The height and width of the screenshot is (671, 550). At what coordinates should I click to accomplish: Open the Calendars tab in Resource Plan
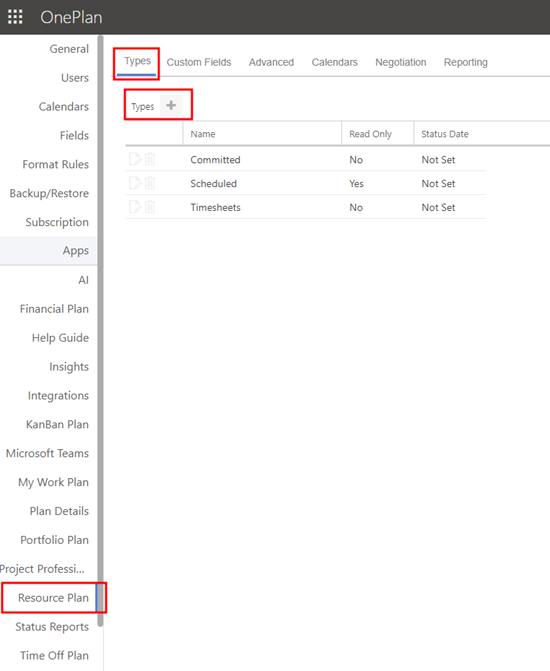click(334, 62)
